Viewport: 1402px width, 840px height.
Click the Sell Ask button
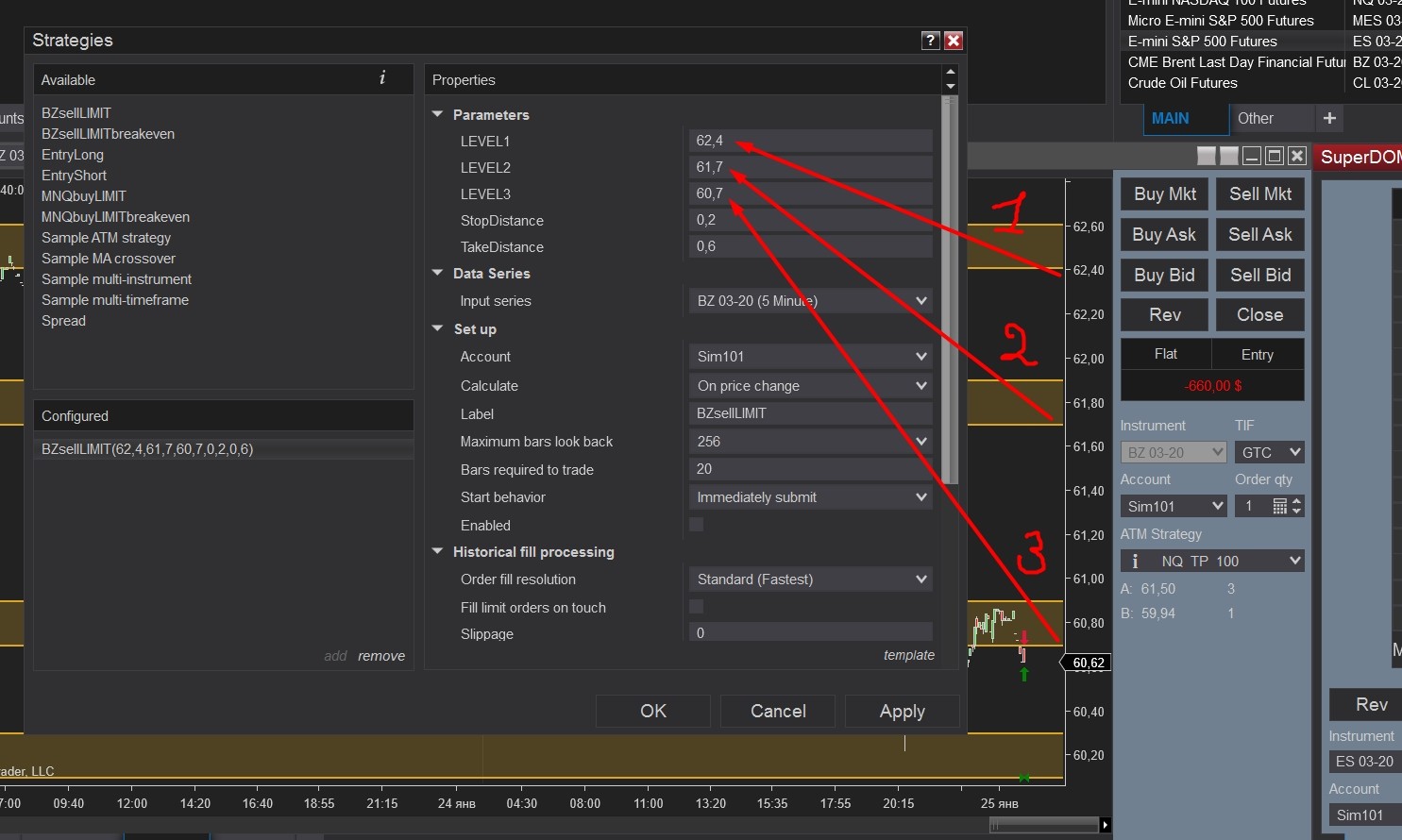pos(1260,234)
